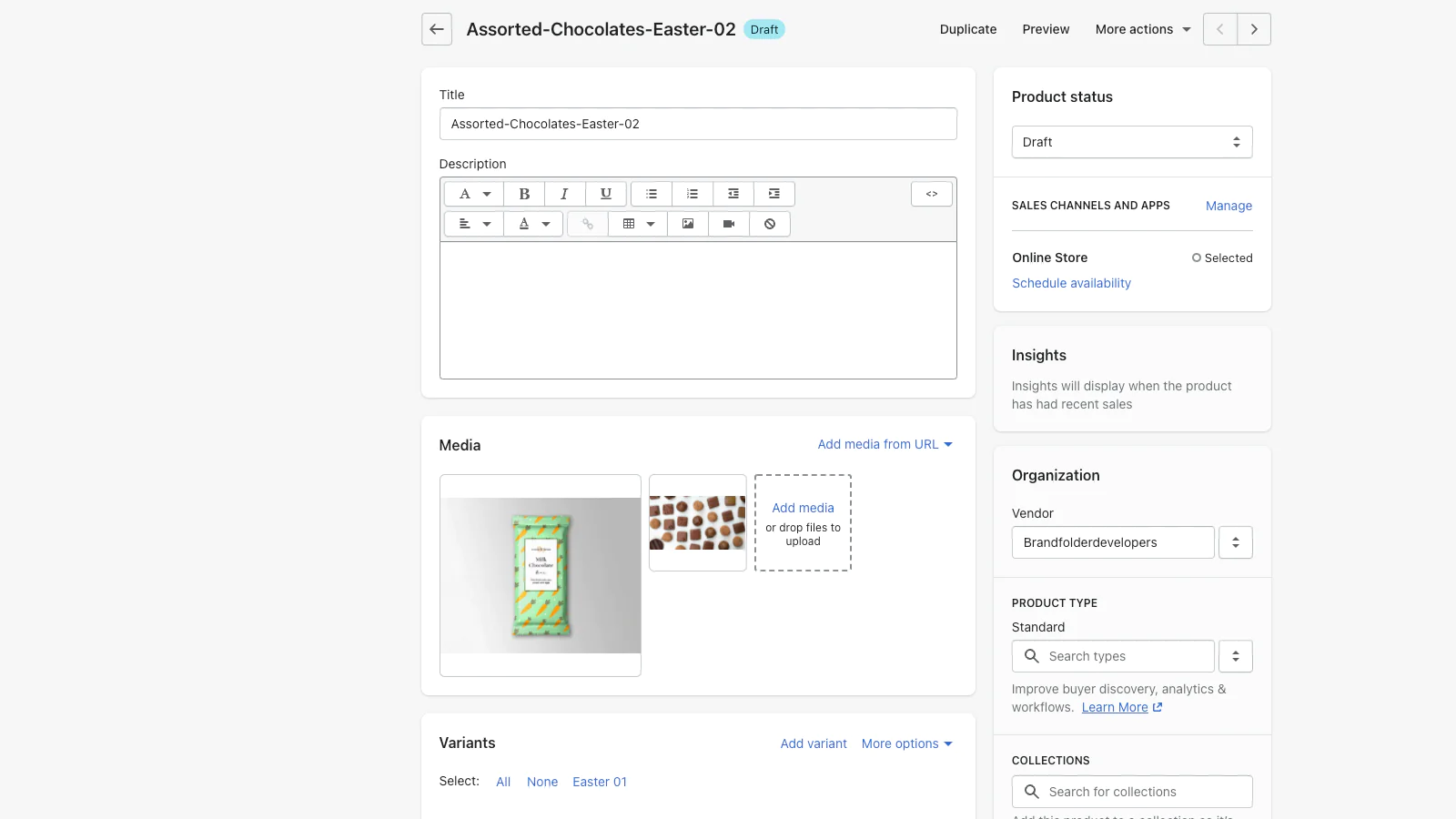Open the text formatting dropdown

(474, 194)
